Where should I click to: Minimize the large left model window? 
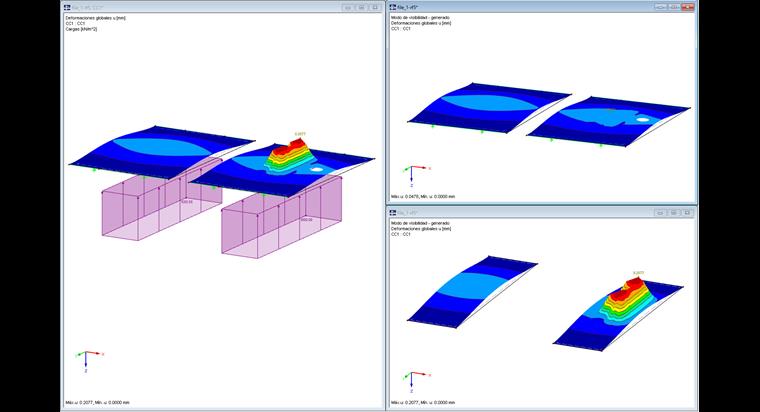tap(348, 8)
